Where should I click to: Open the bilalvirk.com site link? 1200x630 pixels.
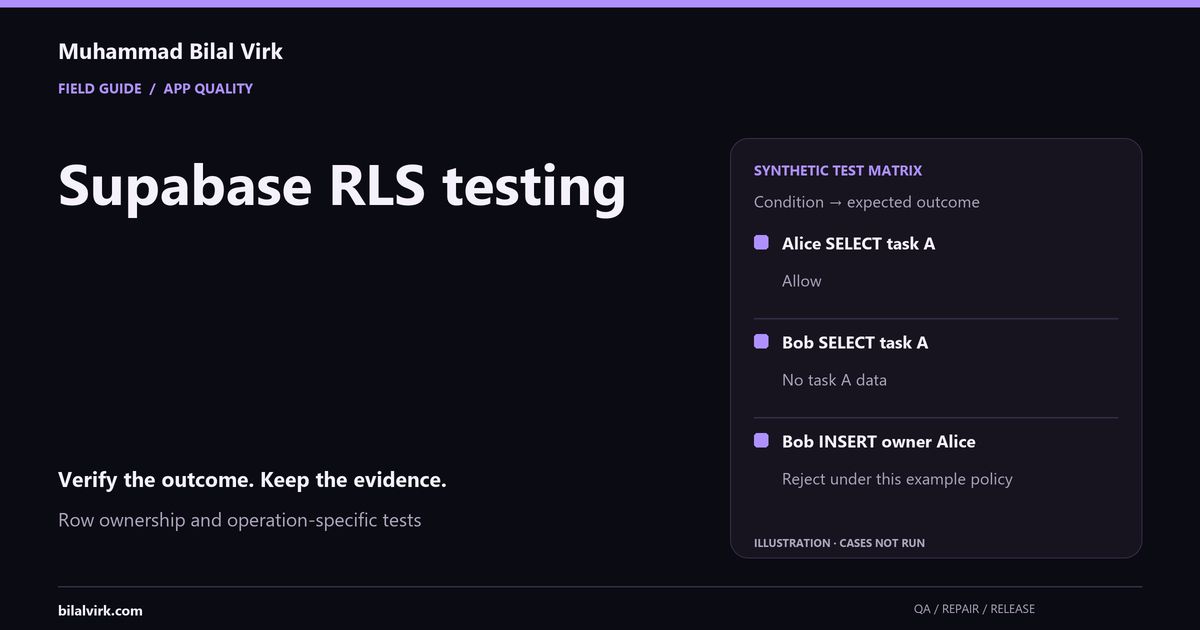[100, 610]
